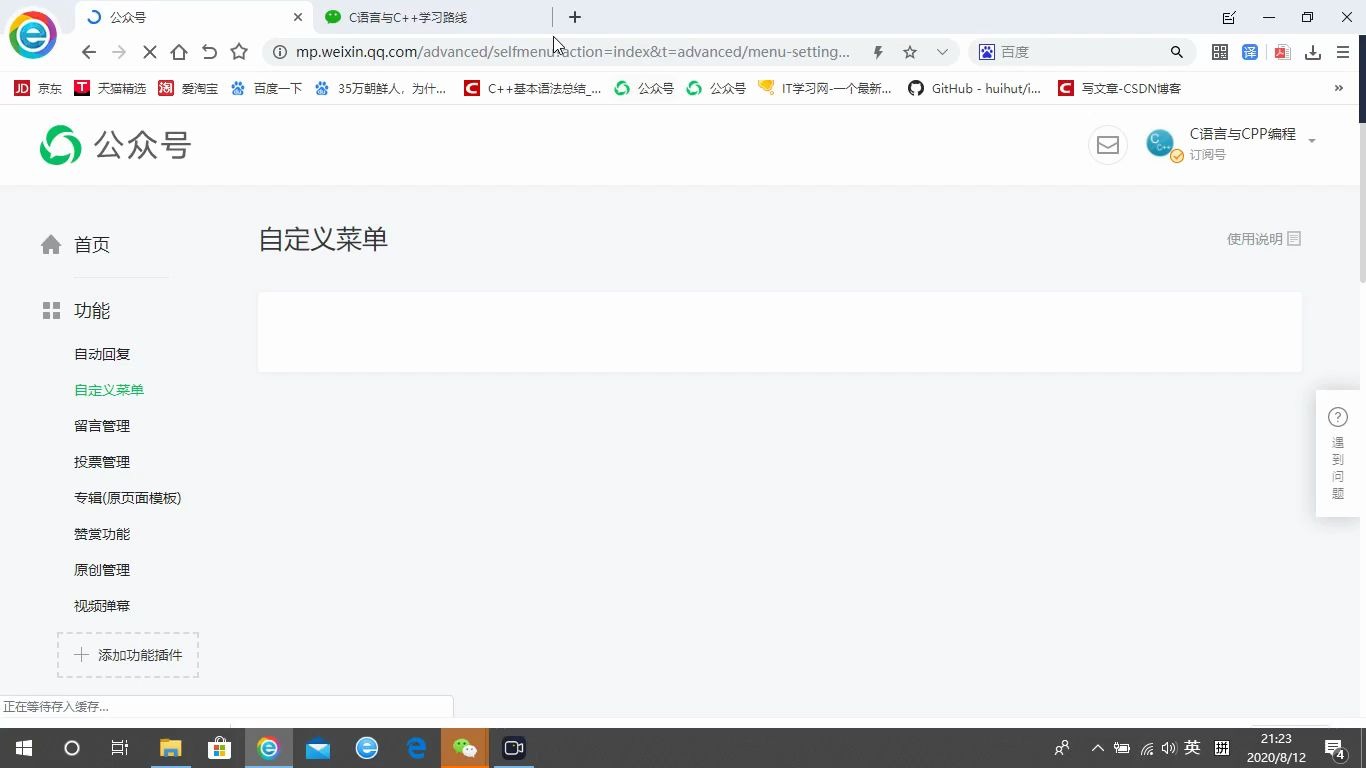This screenshot has width=1366, height=768.
Task: Click the 公众号 platform logo
Action: [115, 145]
